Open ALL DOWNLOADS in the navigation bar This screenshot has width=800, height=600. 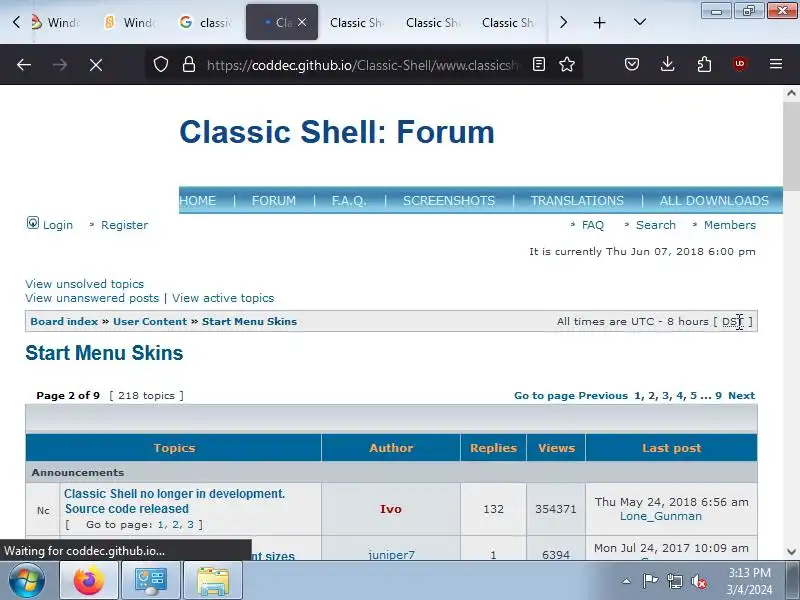[714, 201]
